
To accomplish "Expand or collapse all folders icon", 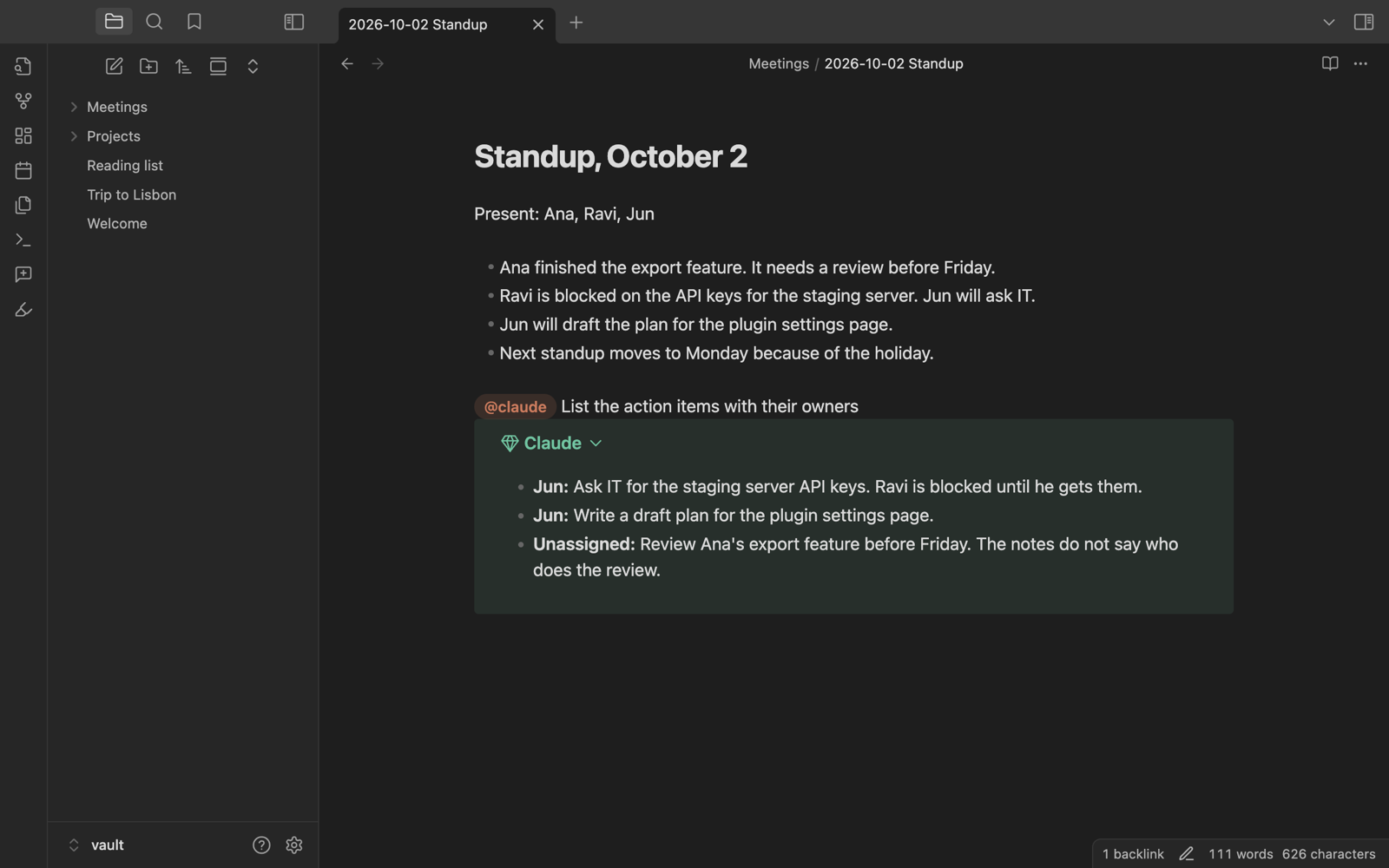I will click(x=253, y=66).
